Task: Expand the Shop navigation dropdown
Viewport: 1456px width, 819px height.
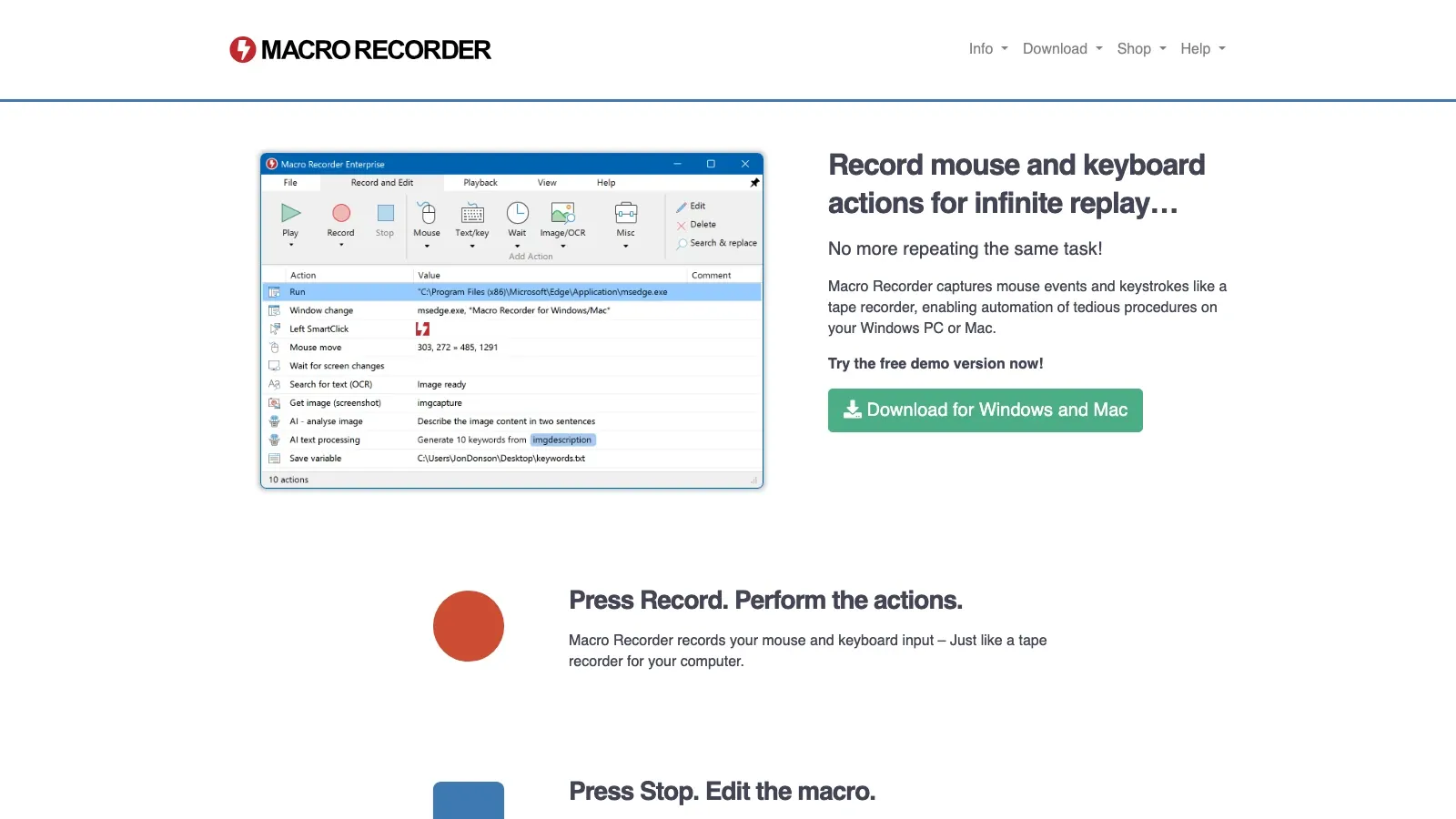Action: tap(1142, 48)
